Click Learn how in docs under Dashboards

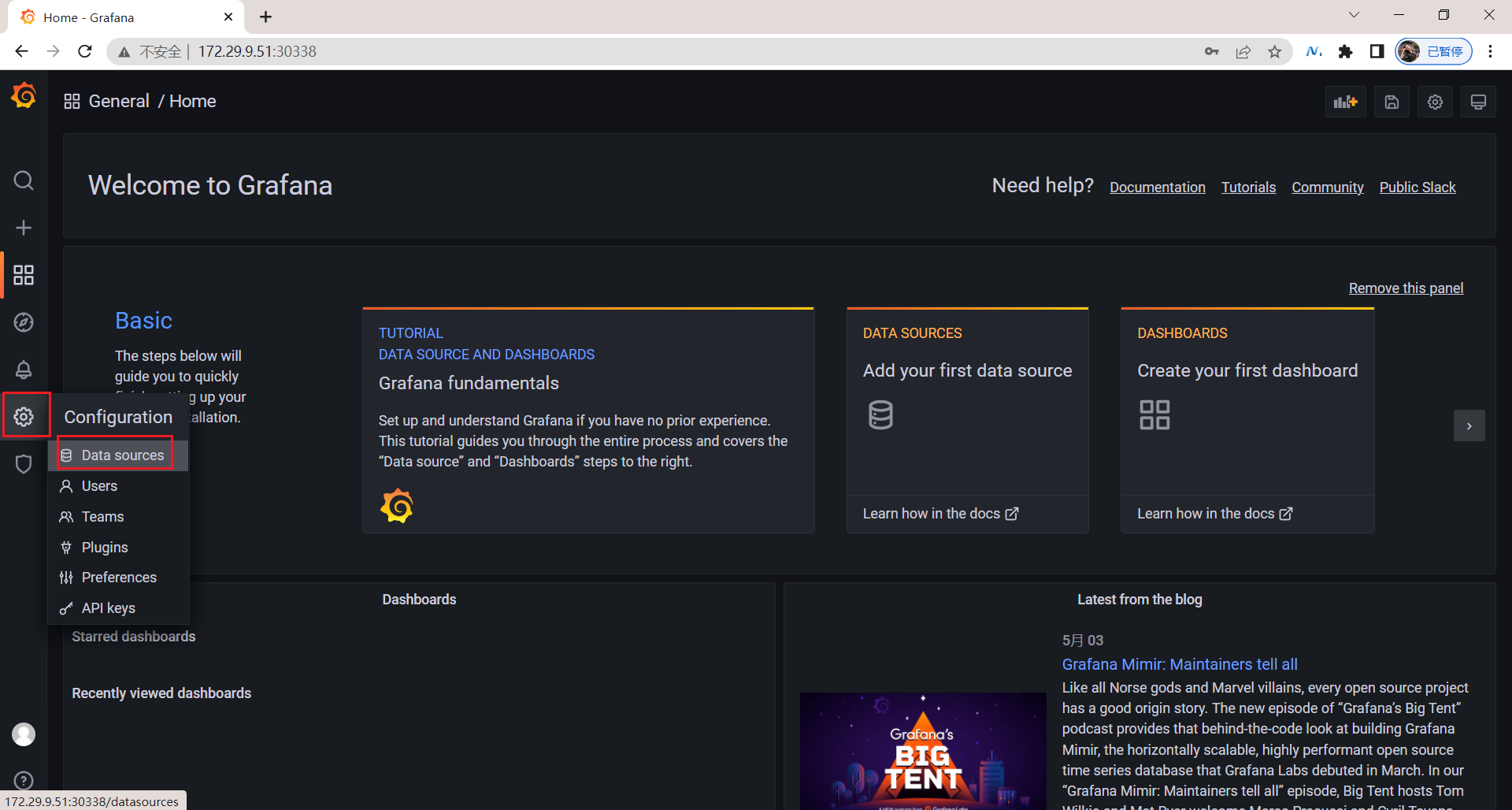[1214, 514]
